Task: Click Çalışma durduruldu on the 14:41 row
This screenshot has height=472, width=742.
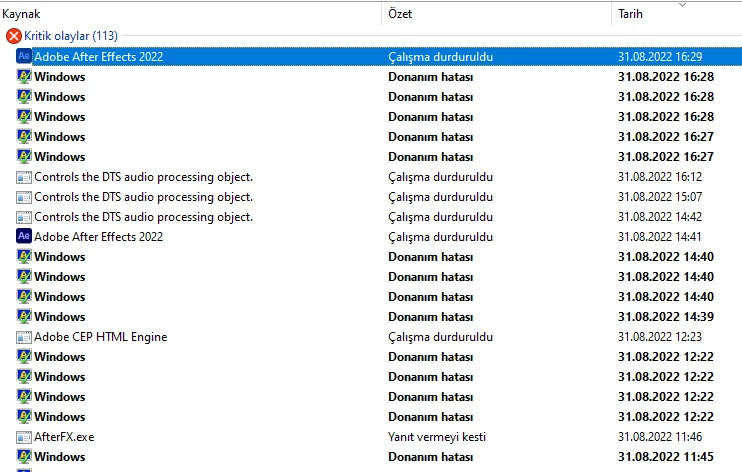Action: (x=441, y=237)
